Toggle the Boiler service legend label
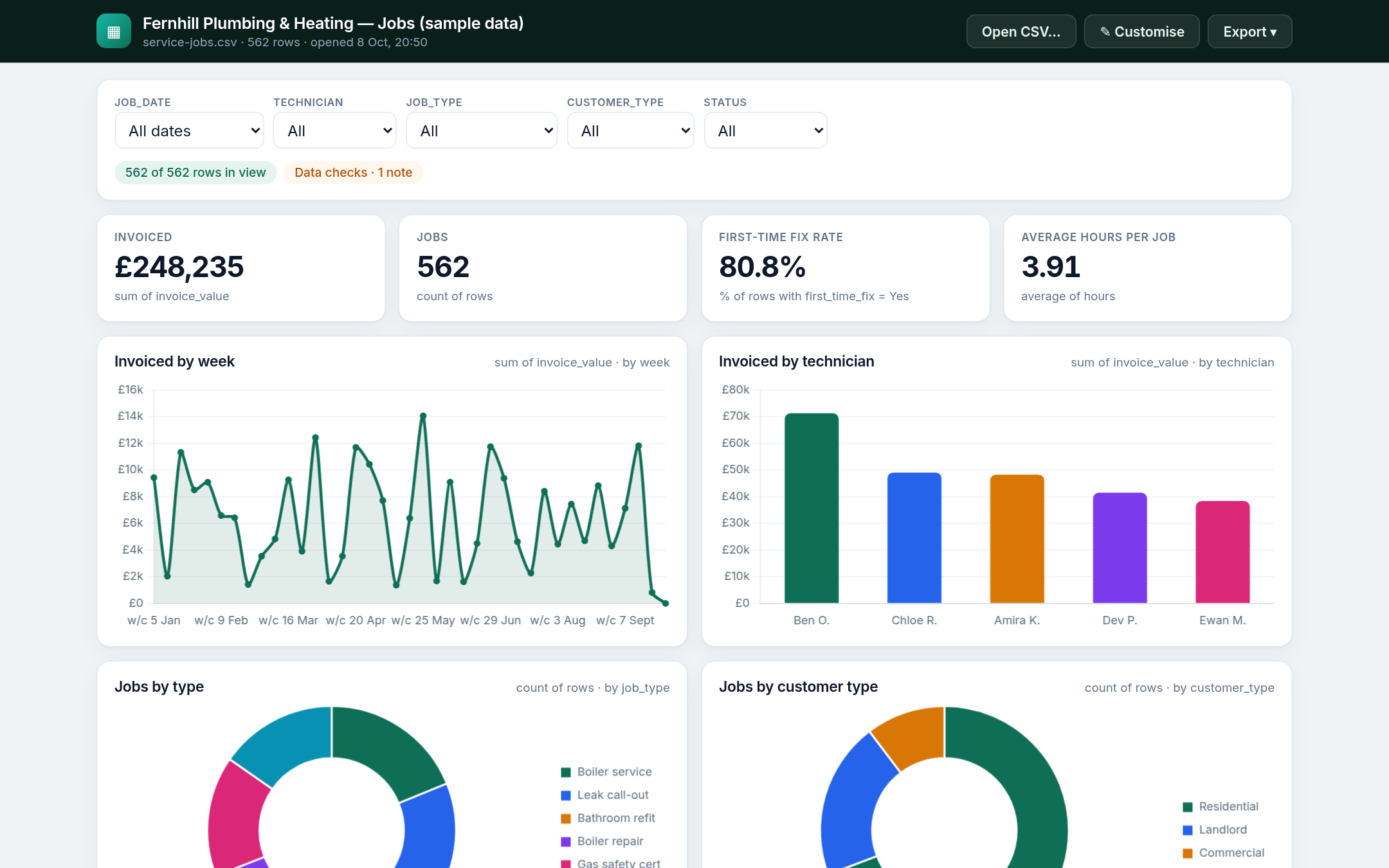This screenshot has height=868, width=1389. (614, 772)
